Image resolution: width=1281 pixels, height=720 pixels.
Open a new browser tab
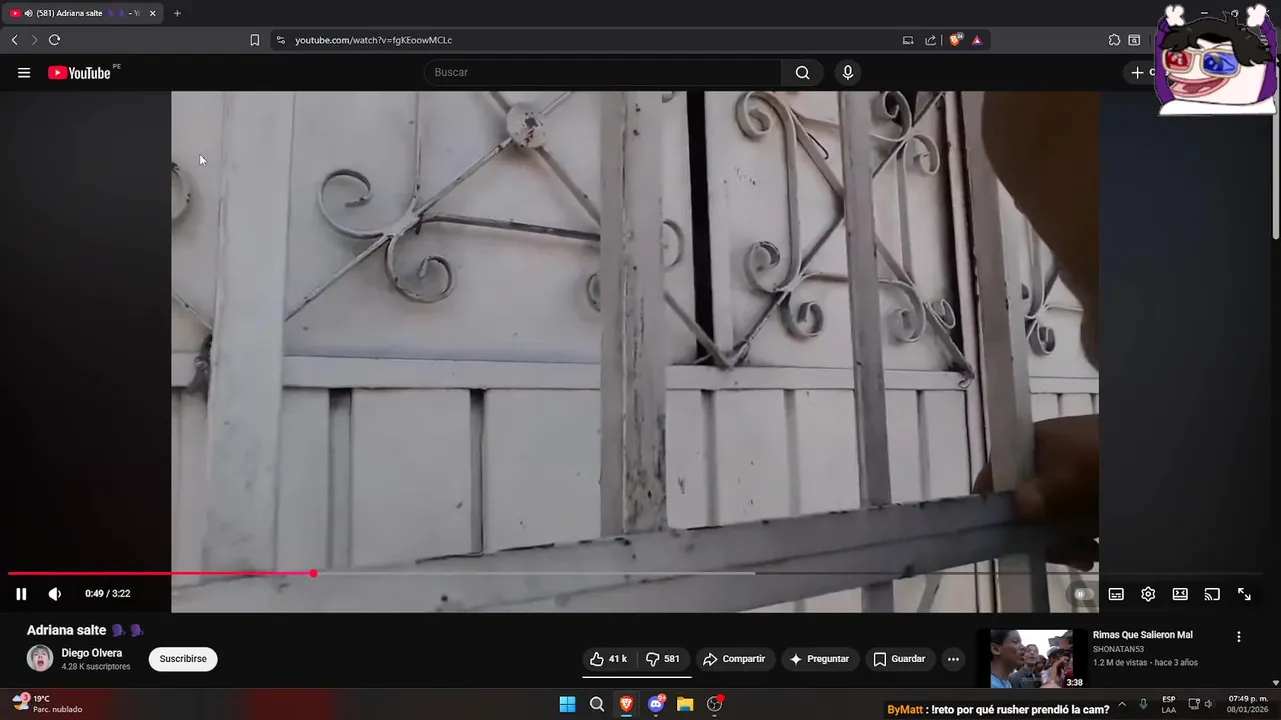point(177,13)
